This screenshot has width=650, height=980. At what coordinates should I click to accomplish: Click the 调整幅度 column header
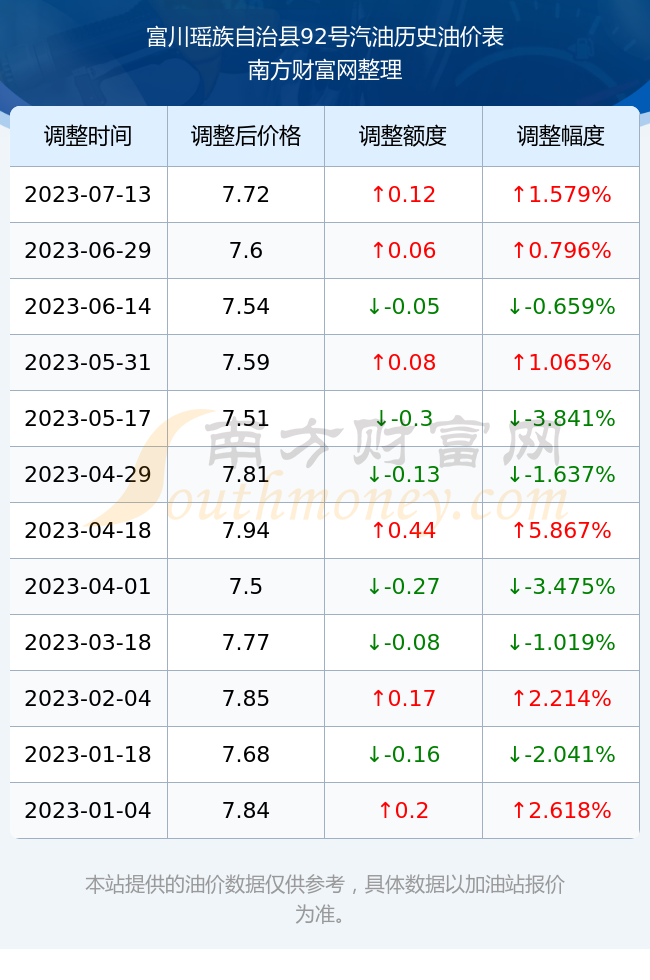pos(561,136)
